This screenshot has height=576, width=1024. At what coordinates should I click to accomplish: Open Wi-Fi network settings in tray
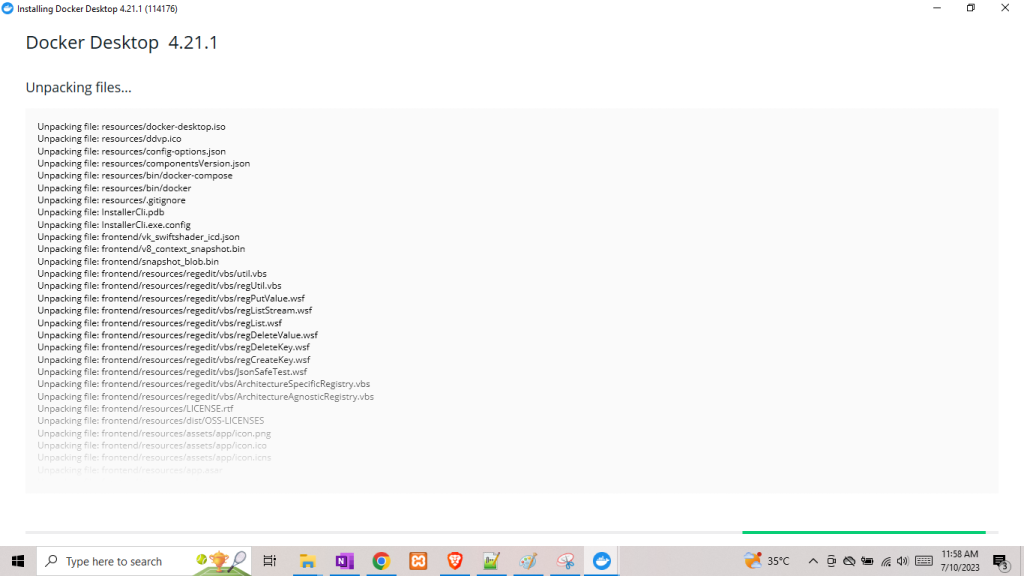point(886,561)
